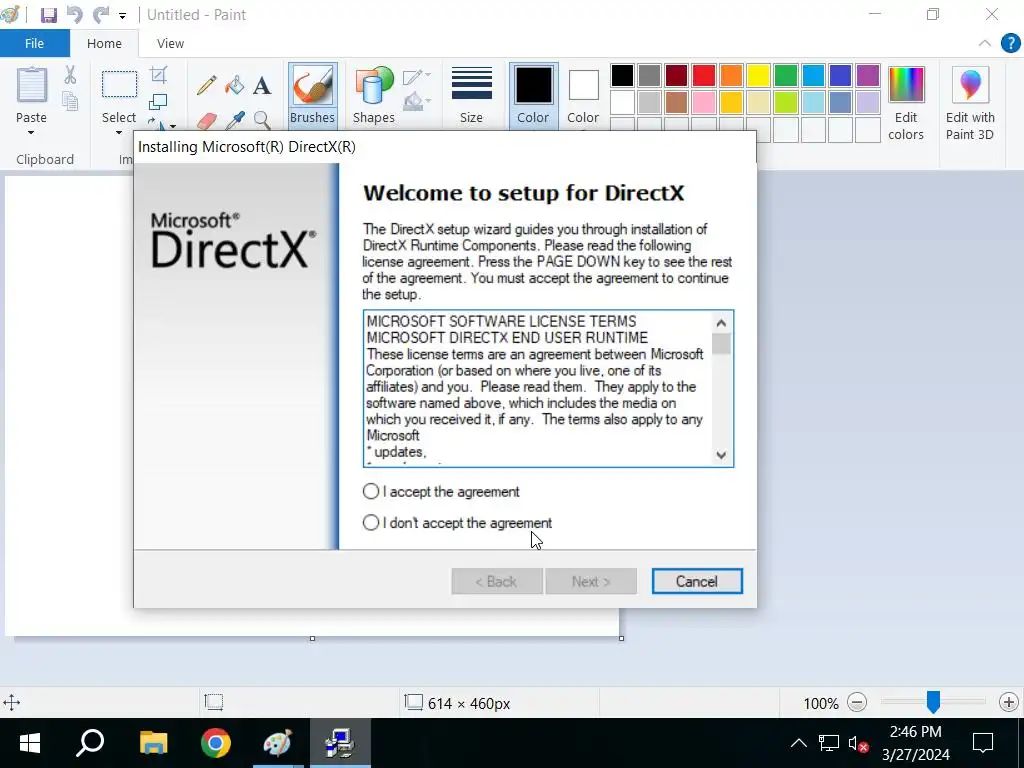Screen dimensions: 1024x768
Task: Click the disabled Back button
Action: [x=496, y=581]
